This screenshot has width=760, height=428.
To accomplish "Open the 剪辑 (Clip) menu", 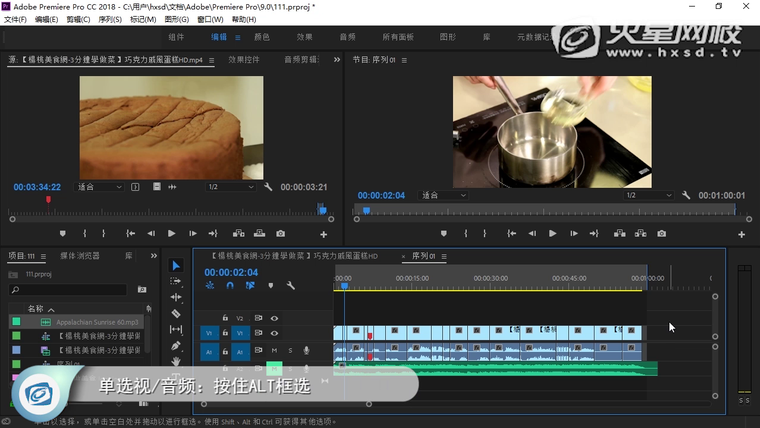I will tap(76, 19).
